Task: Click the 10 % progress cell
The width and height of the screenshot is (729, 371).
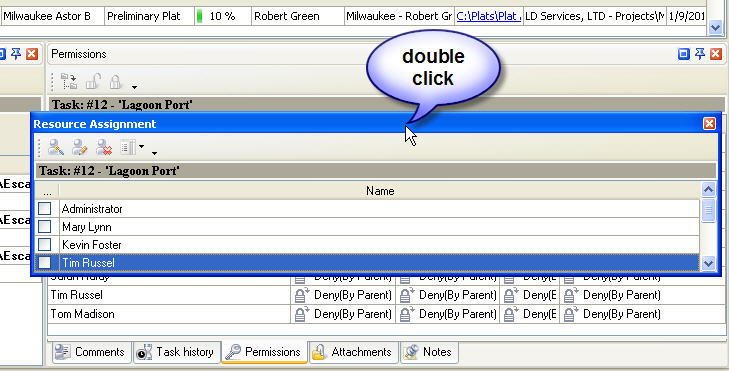Action: point(223,16)
